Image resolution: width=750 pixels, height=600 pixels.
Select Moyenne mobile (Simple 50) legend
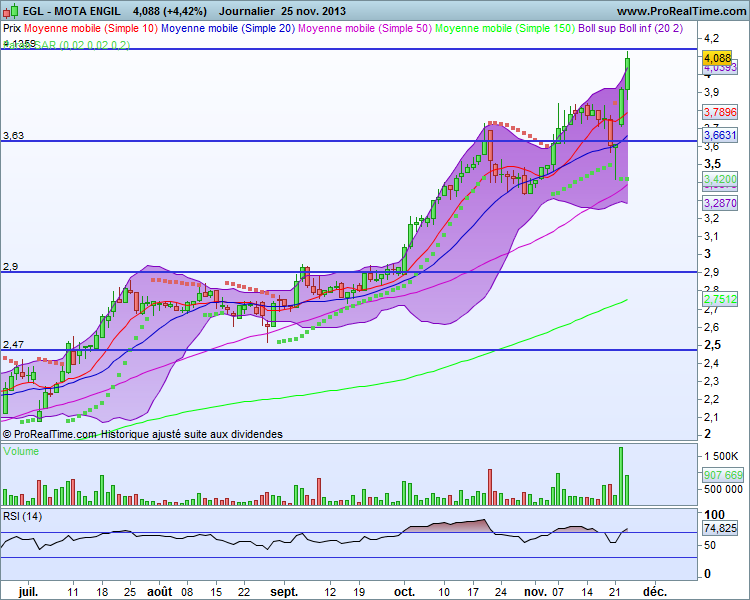[x=365, y=28]
